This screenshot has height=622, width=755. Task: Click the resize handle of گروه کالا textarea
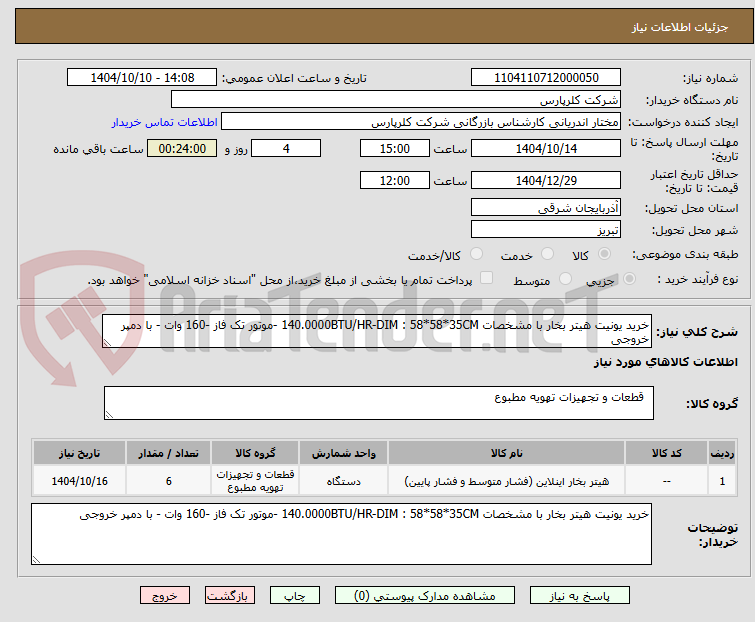tap(109, 415)
